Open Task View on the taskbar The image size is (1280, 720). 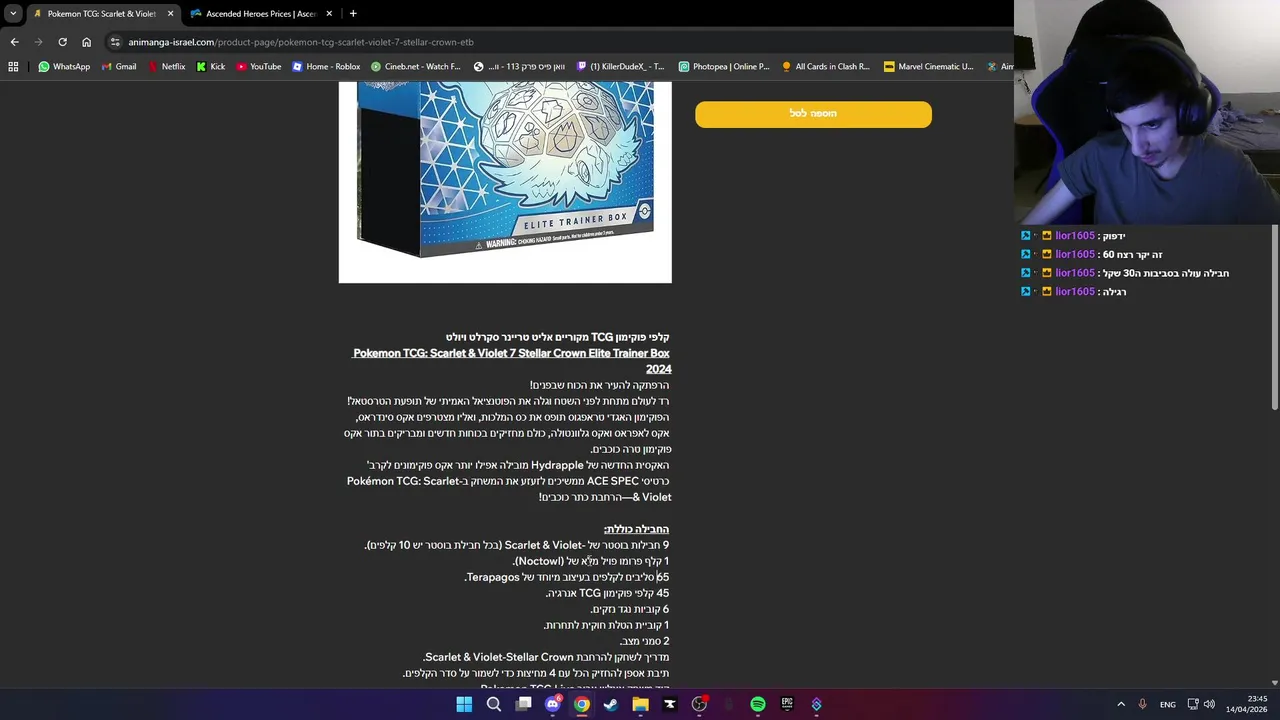point(523,704)
